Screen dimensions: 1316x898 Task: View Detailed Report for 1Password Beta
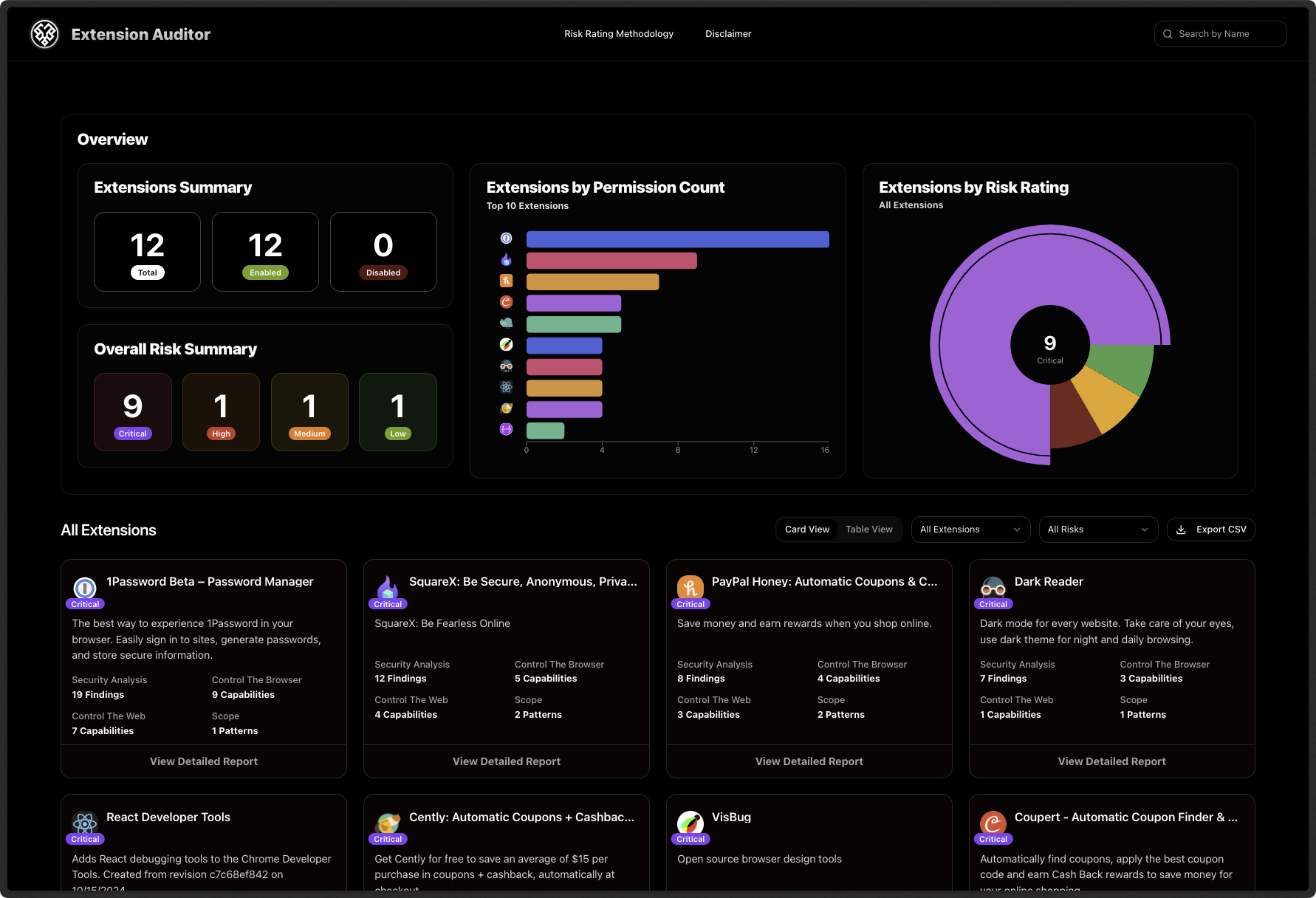[204, 761]
